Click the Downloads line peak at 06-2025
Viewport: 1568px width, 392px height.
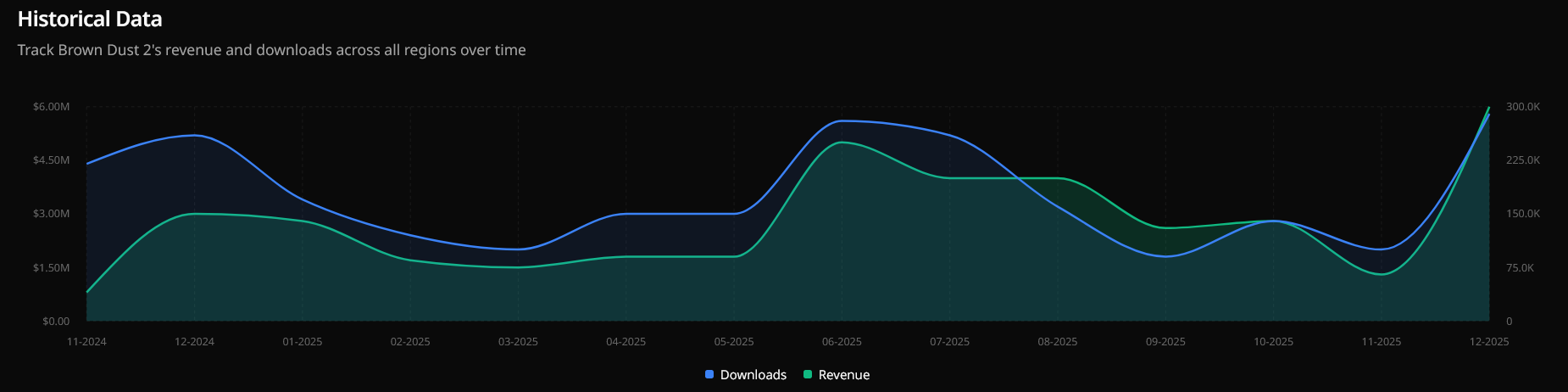(x=842, y=120)
